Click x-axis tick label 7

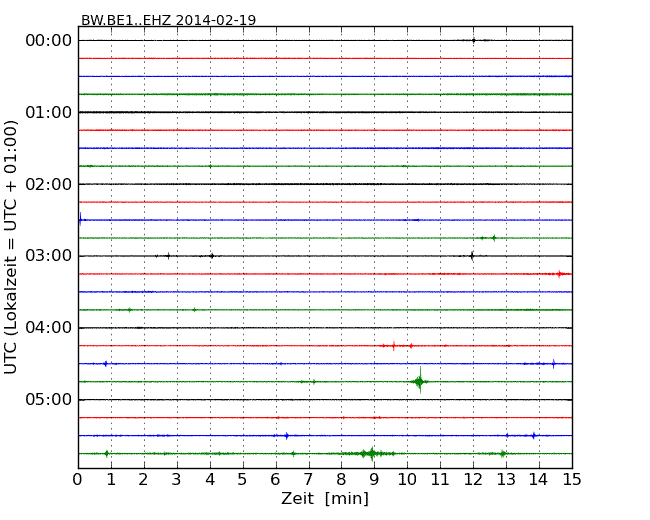308,480
